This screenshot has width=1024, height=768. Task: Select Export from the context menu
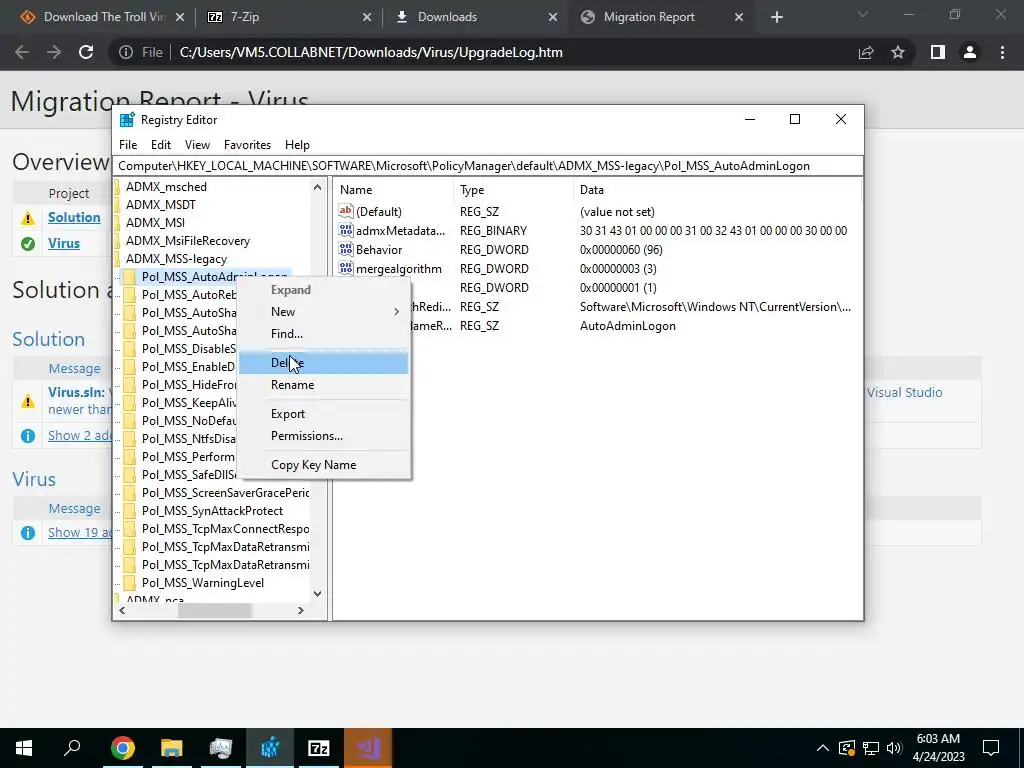pos(323,414)
